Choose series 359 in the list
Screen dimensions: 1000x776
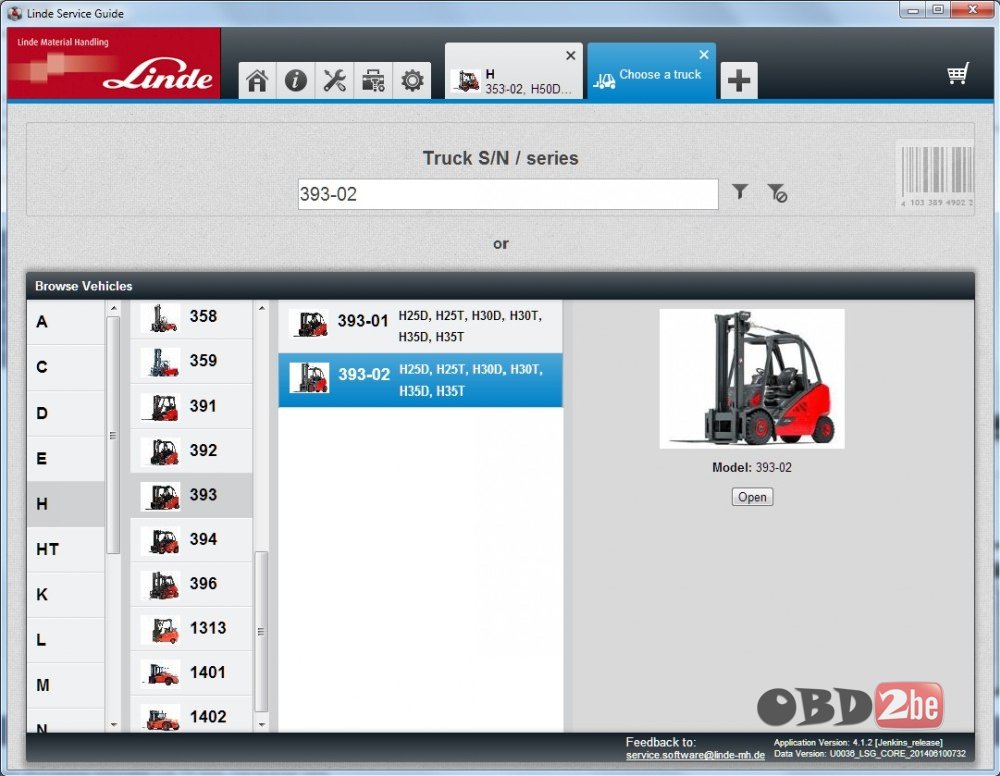(x=191, y=361)
